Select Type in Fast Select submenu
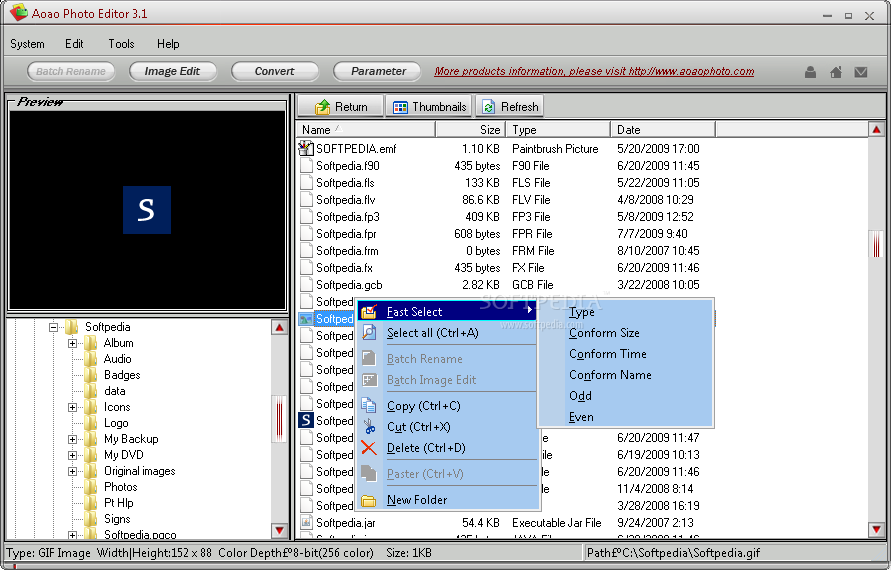This screenshot has height=570, width=891. pos(625,311)
